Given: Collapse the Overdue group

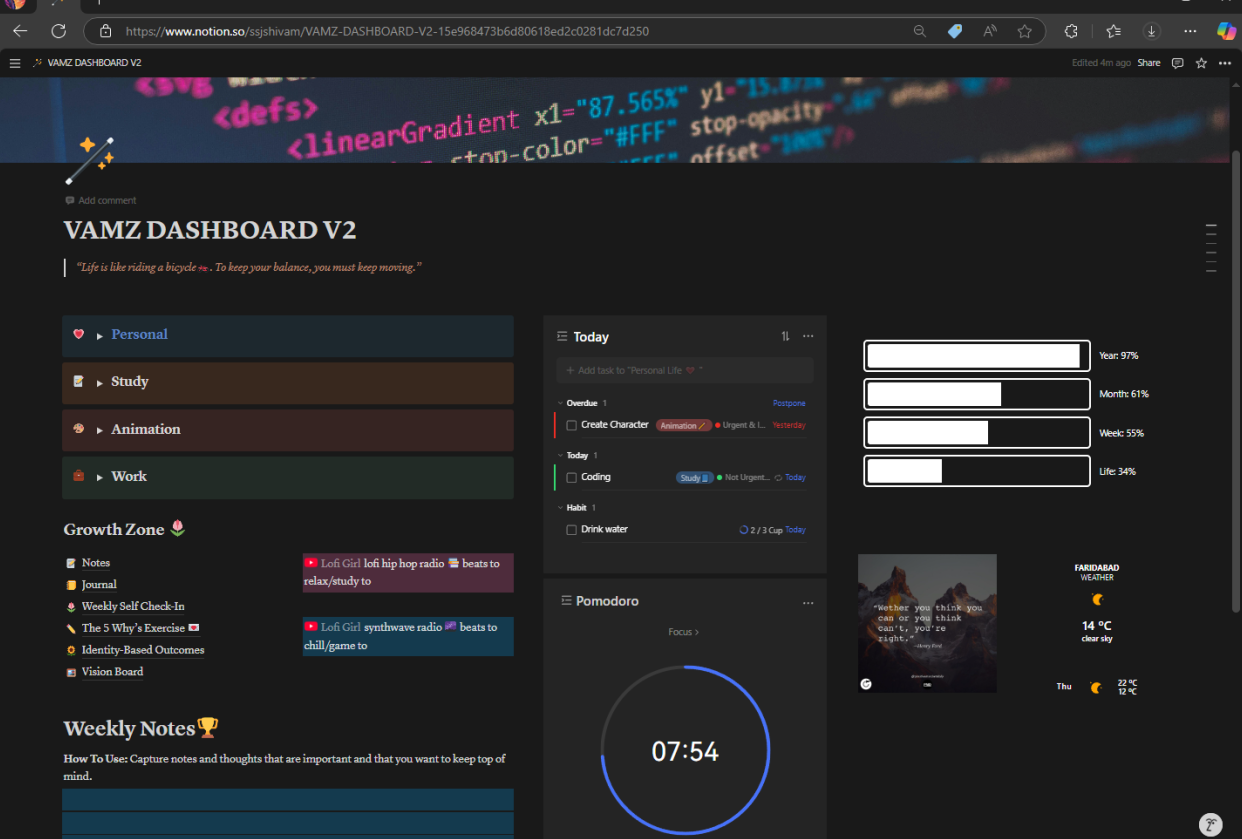Looking at the screenshot, I should click(x=559, y=403).
